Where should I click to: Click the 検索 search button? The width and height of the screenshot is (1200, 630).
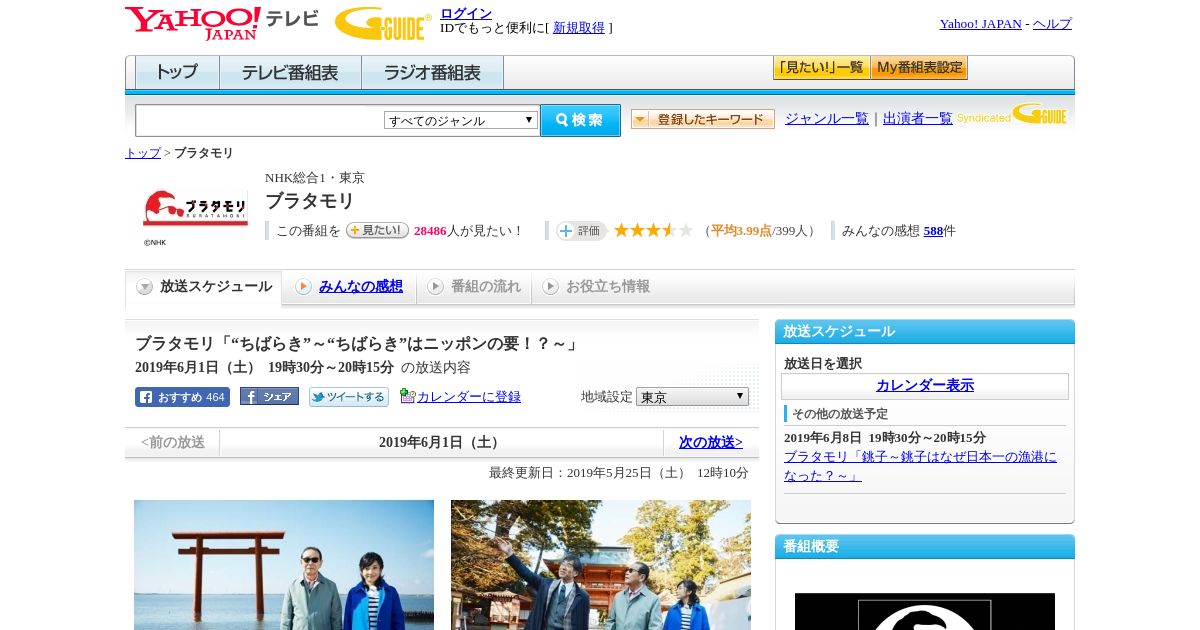click(580, 120)
